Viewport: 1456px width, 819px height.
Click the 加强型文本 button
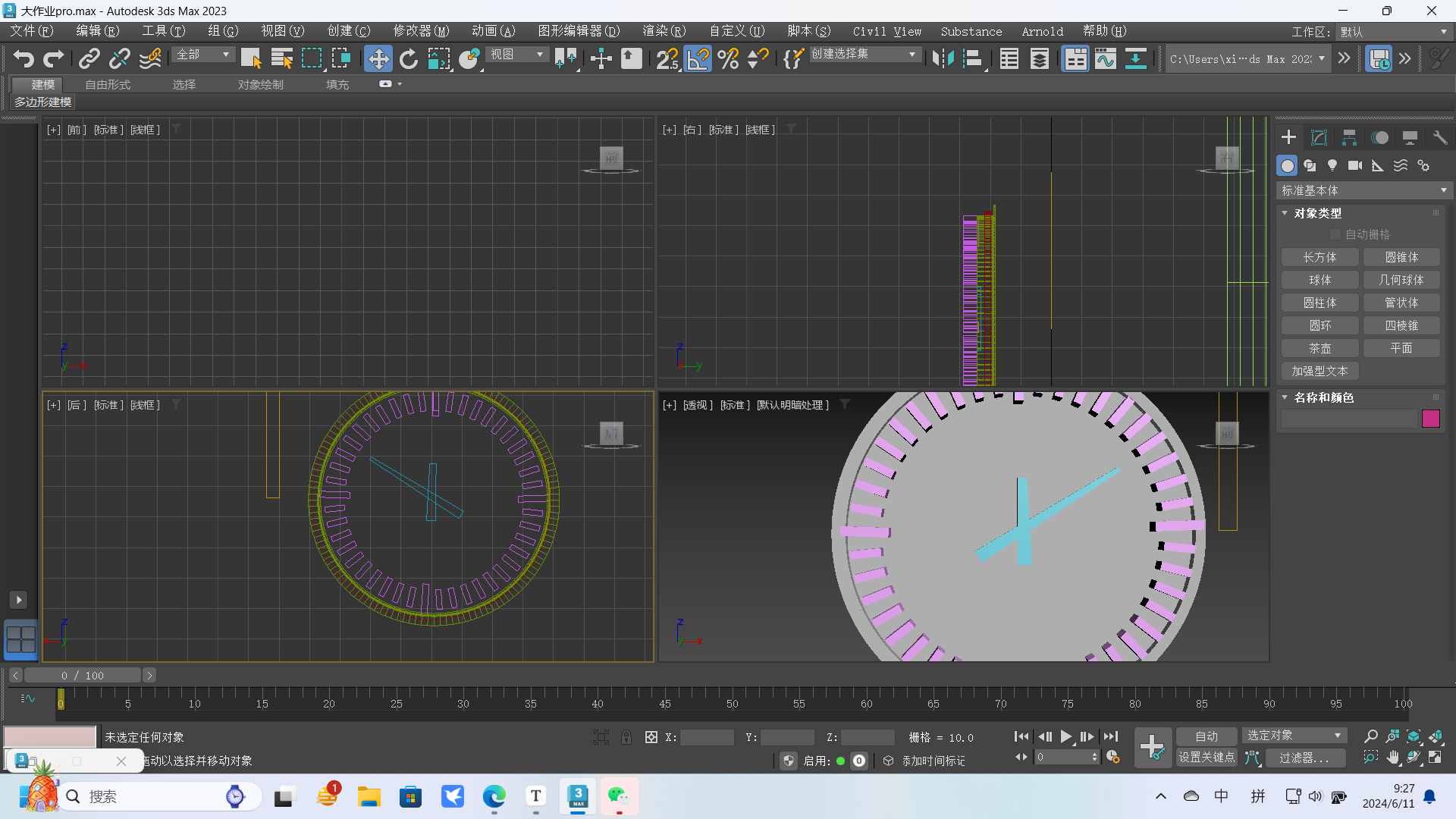pyautogui.click(x=1319, y=371)
